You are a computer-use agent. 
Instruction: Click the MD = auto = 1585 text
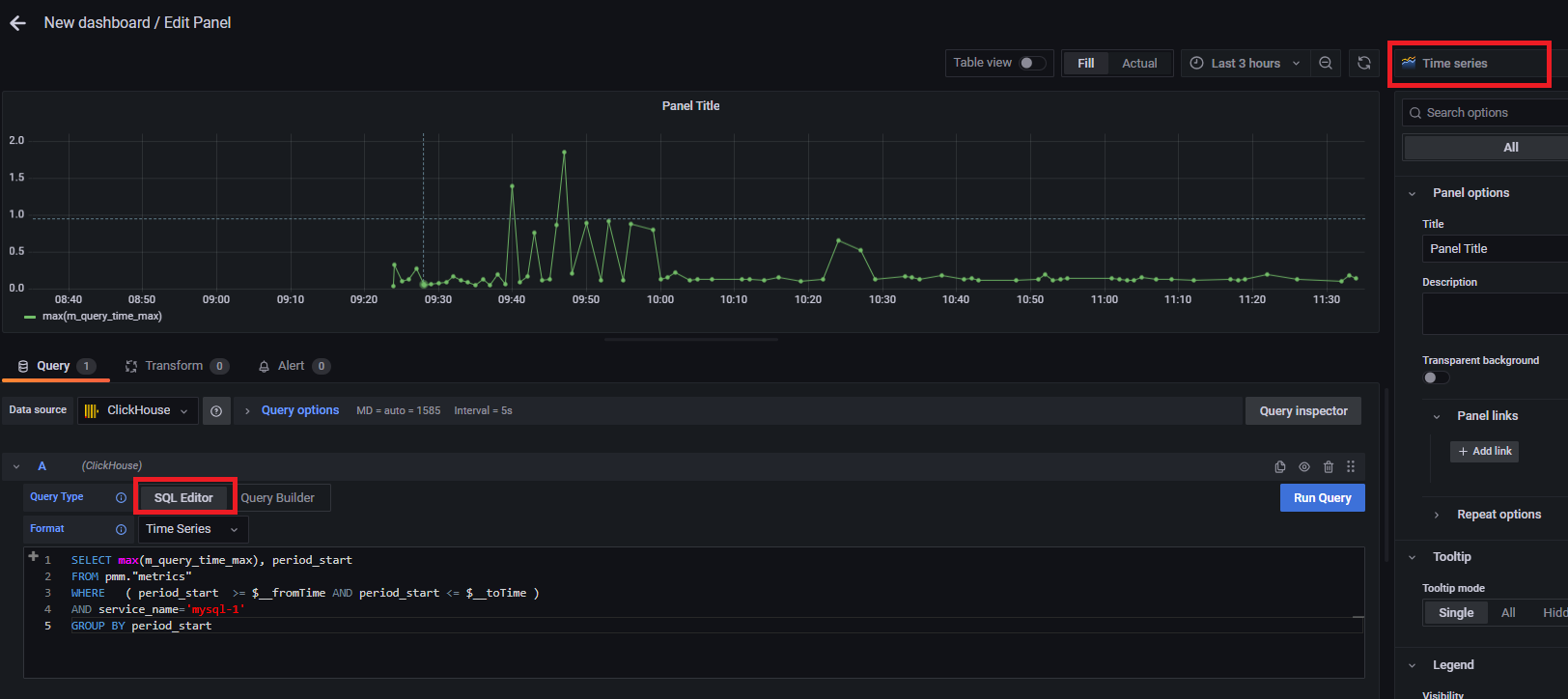(398, 410)
